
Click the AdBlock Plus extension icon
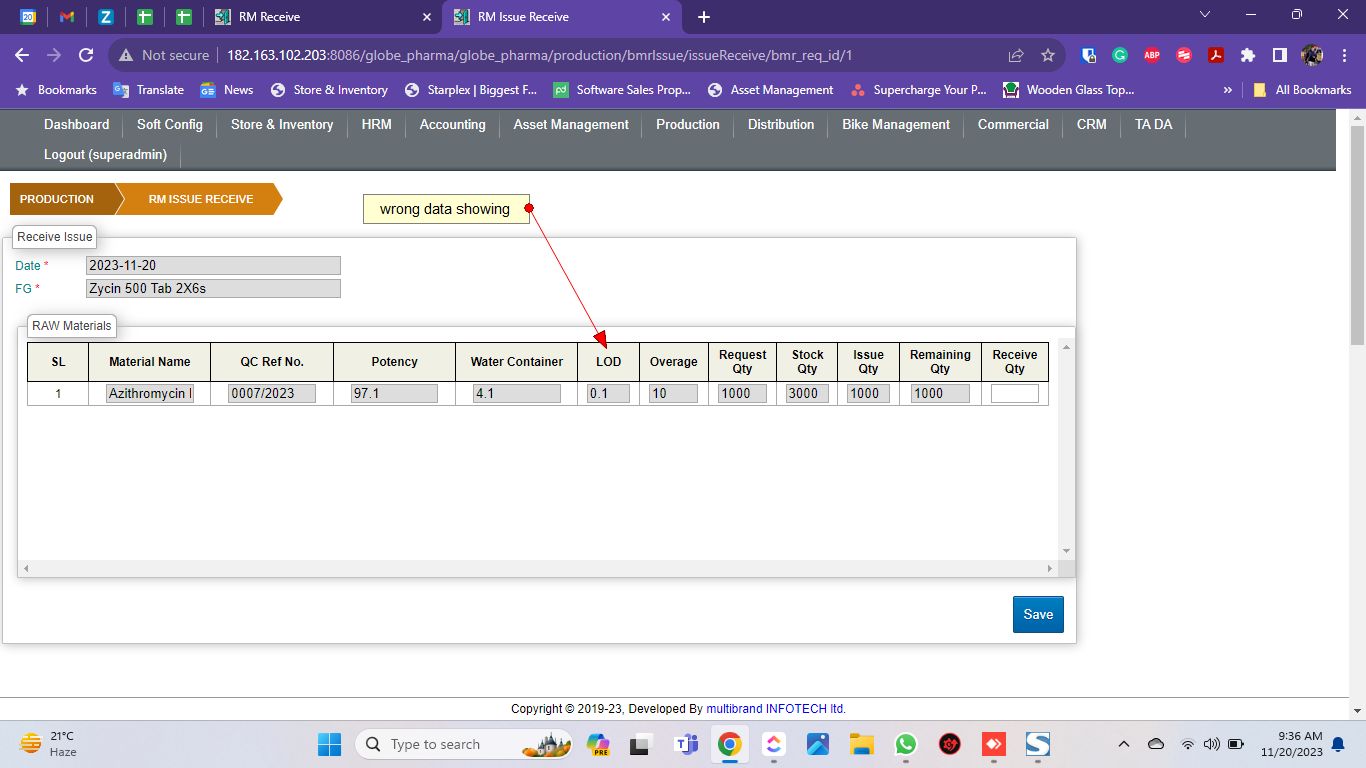click(1152, 56)
